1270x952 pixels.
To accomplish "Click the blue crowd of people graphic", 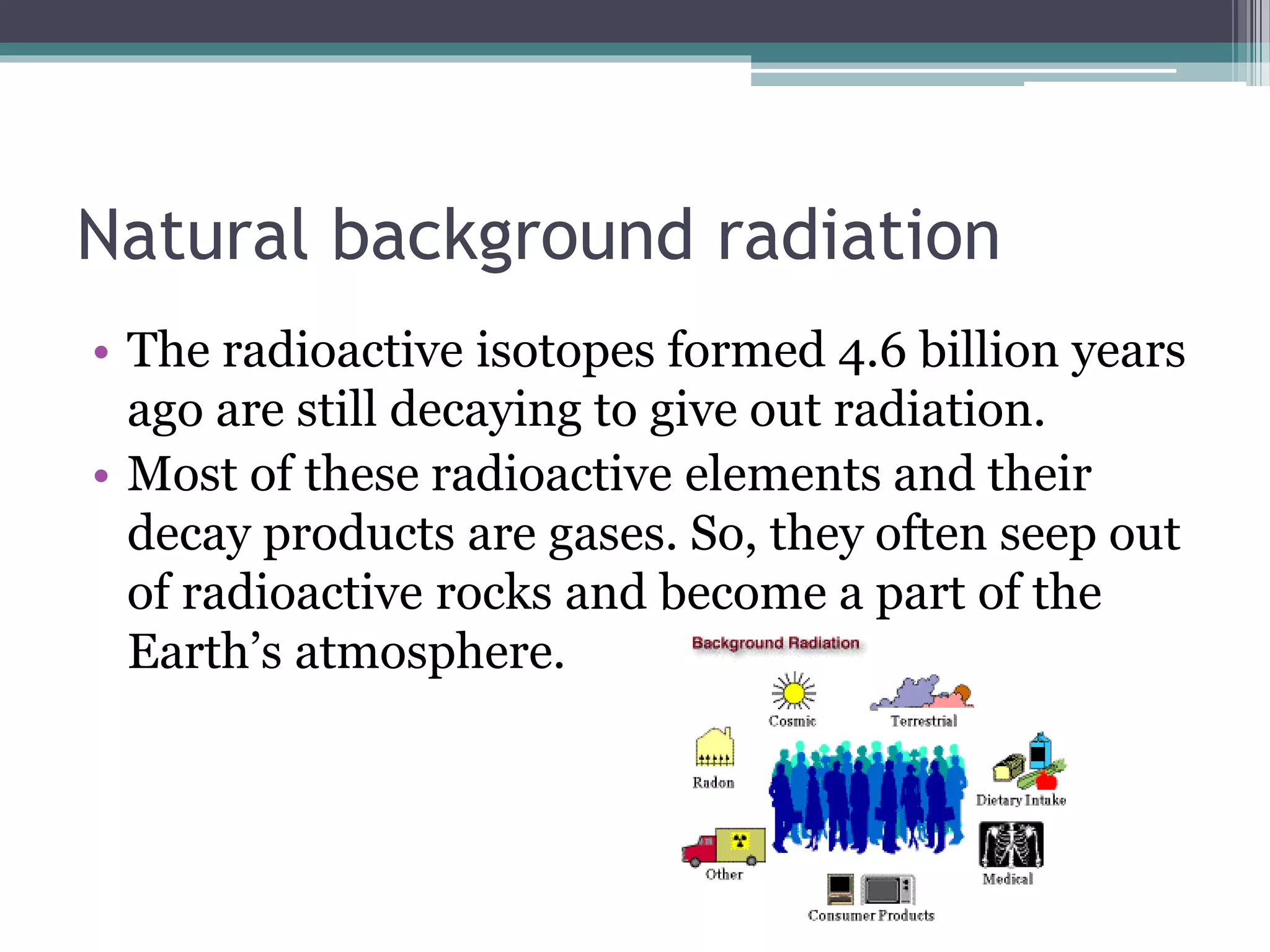I will pyautogui.click(x=868, y=797).
